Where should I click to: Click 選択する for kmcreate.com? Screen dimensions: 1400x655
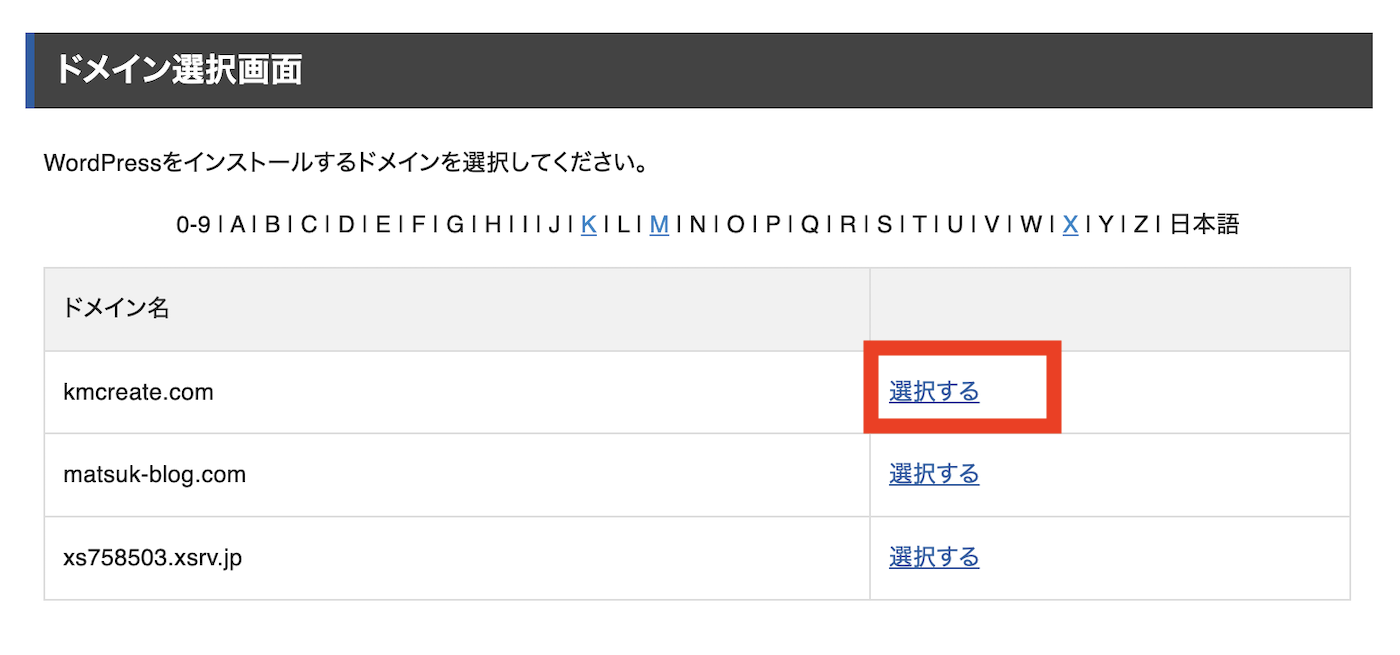click(x=934, y=392)
